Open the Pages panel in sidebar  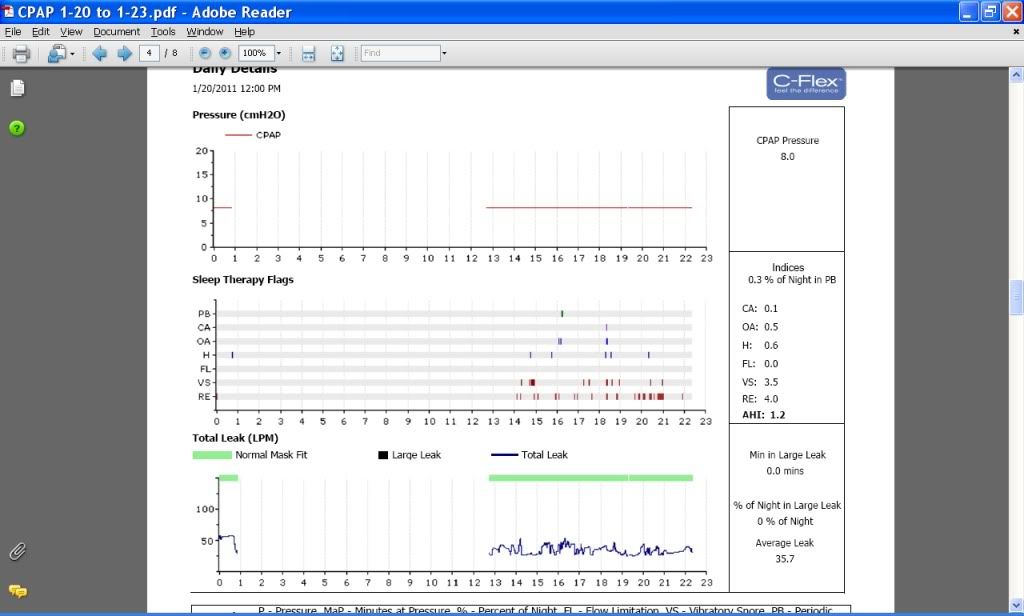pyautogui.click(x=17, y=88)
